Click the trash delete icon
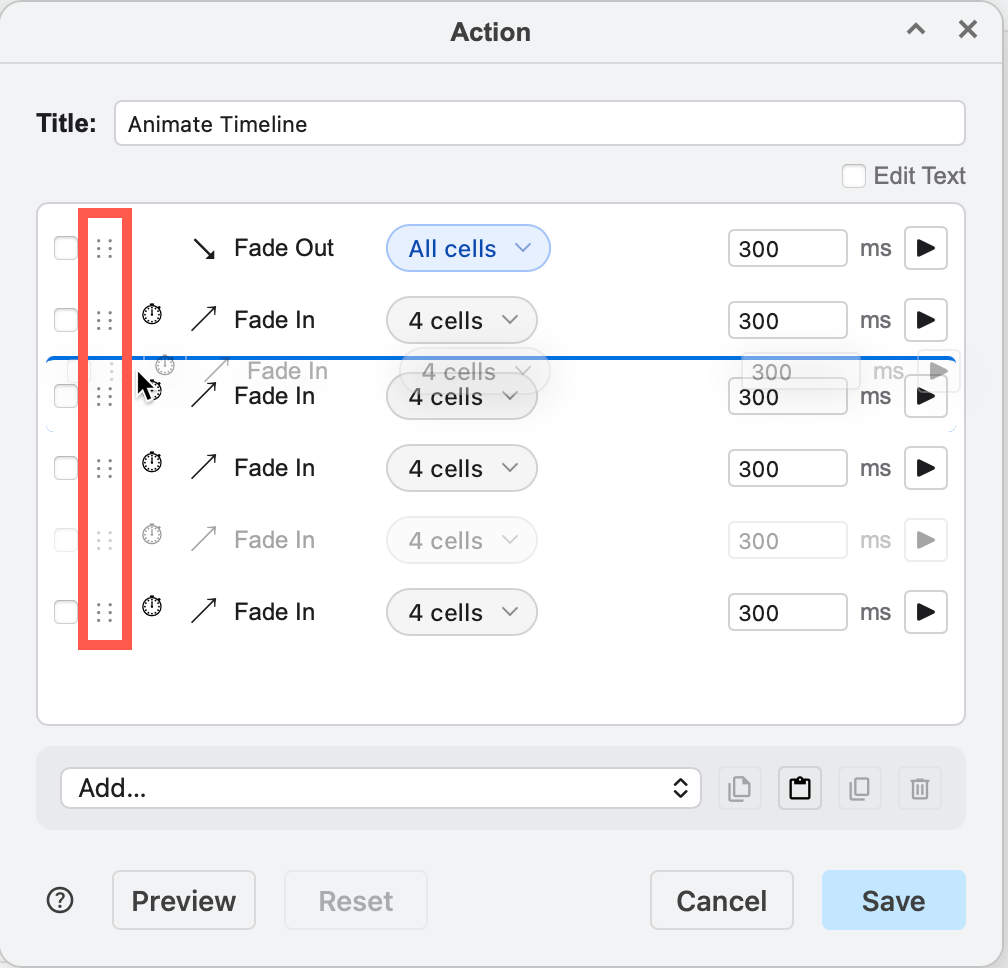This screenshot has width=1008, height=968. click(x=920, y=788)
